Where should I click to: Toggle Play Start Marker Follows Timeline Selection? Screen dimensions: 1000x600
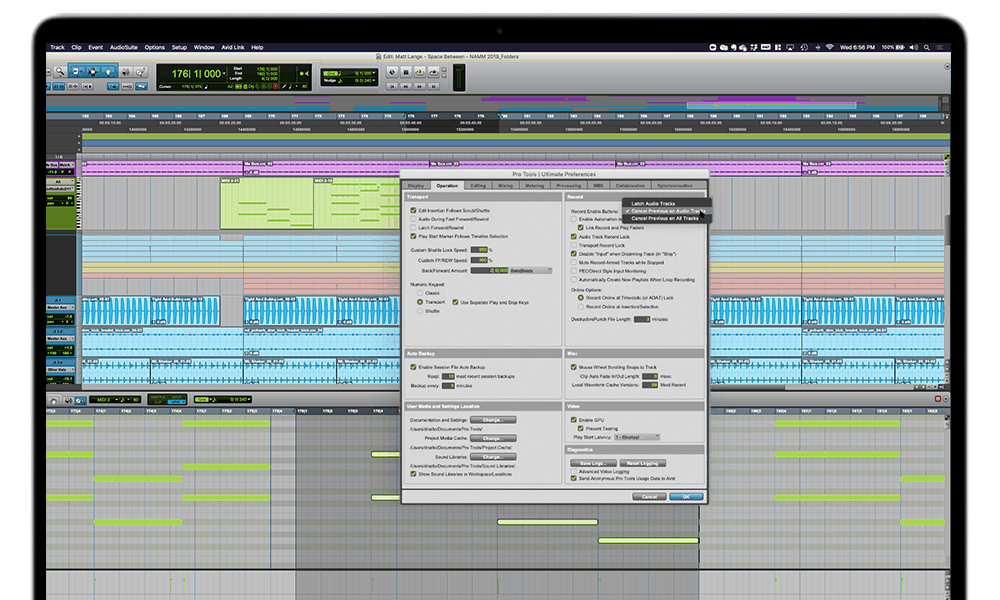click(x=413, y=237)
